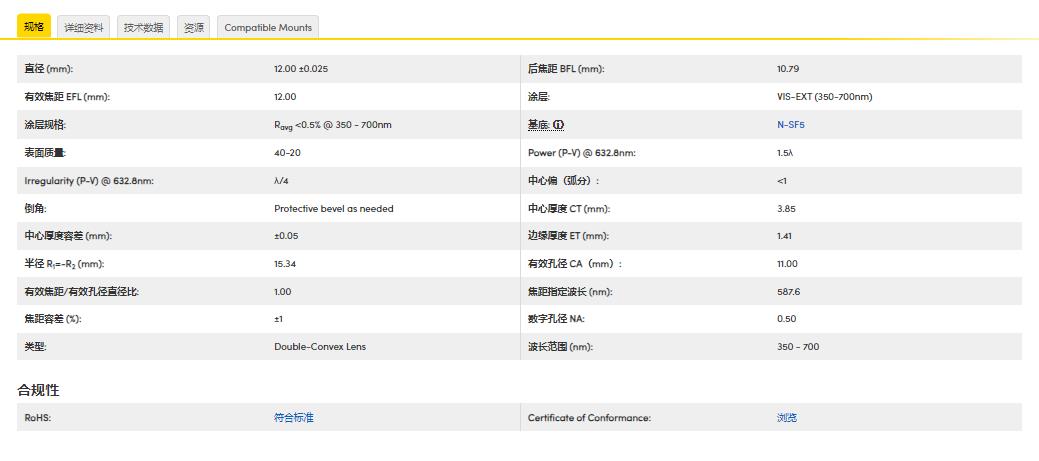Switch to the 规格 tab
This screenshot has height=461, width=1039.
click(x=33, y=27)
